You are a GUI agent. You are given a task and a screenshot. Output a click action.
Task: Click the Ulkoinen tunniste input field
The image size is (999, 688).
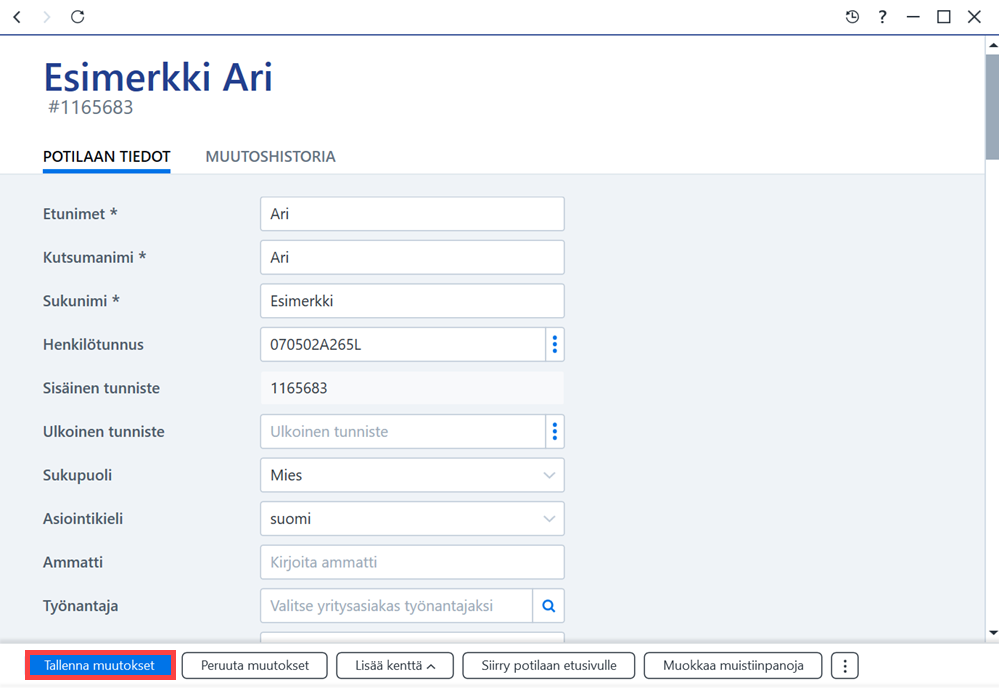(x=403, y=431)
